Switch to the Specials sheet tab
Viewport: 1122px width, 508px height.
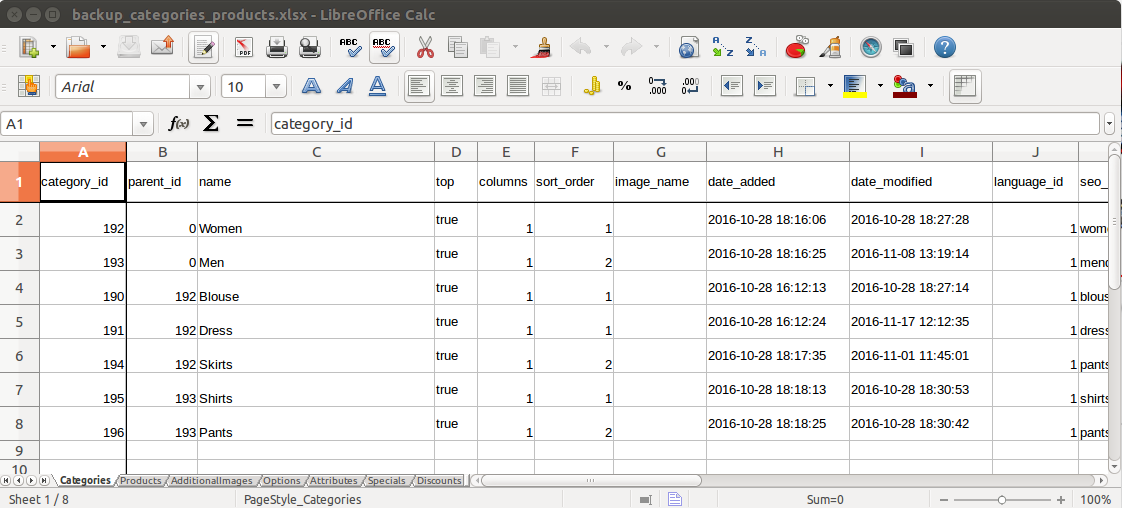386,481
